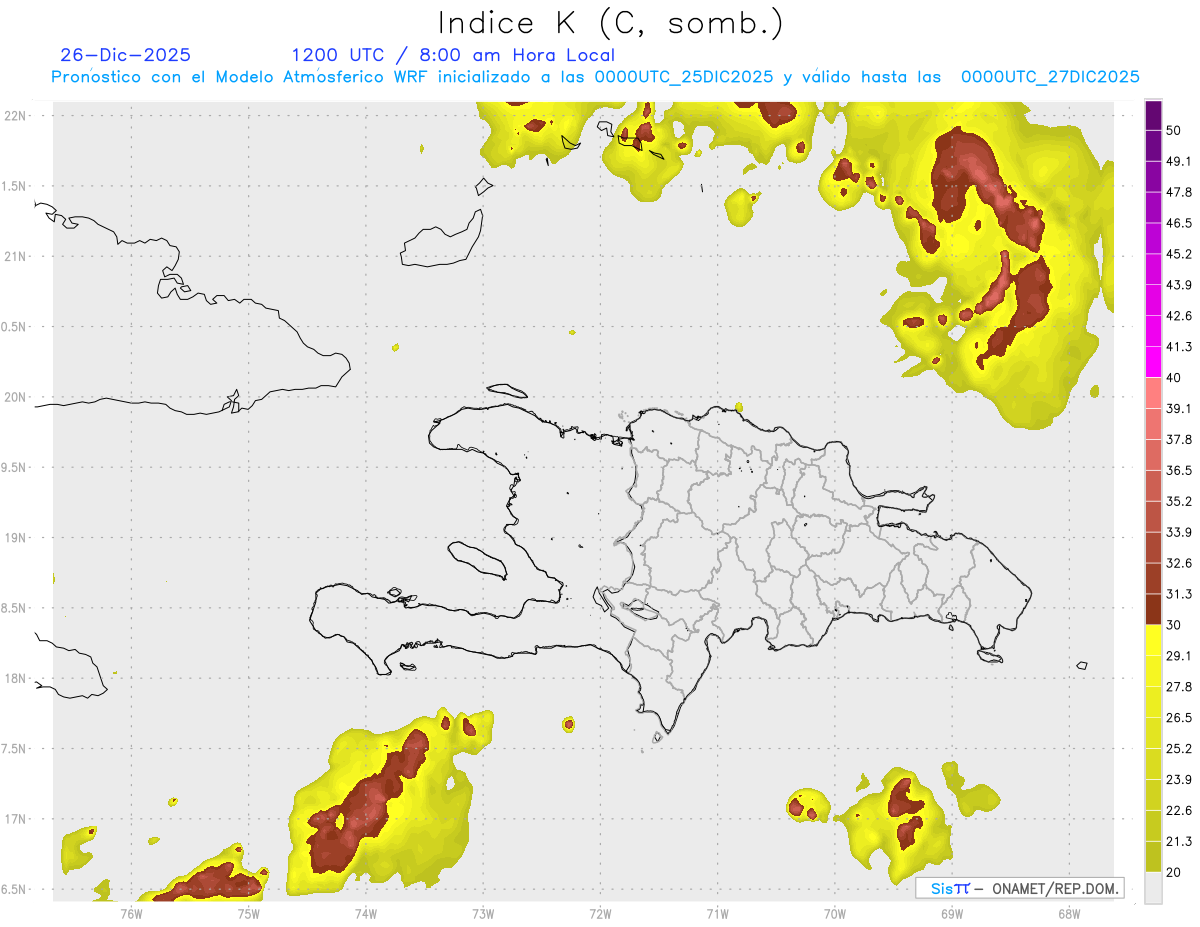The height and width of the screenshot is (927, 1200).
Task: Click the colorbar value "21.3"
Action: [x=1179, y=842]
